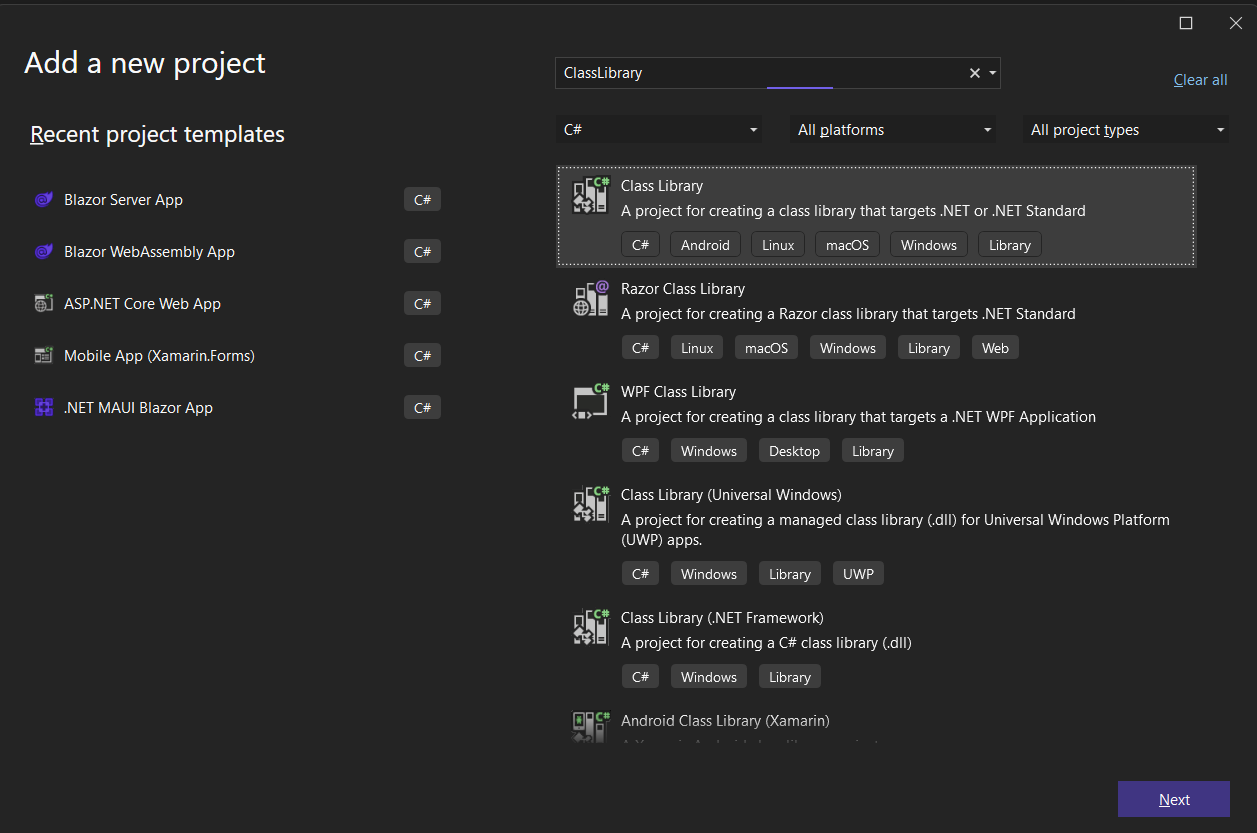Click the ASP.NET Core Web App icon
The height and width of the screenshot is (833, 1257).
click(43, 304)
